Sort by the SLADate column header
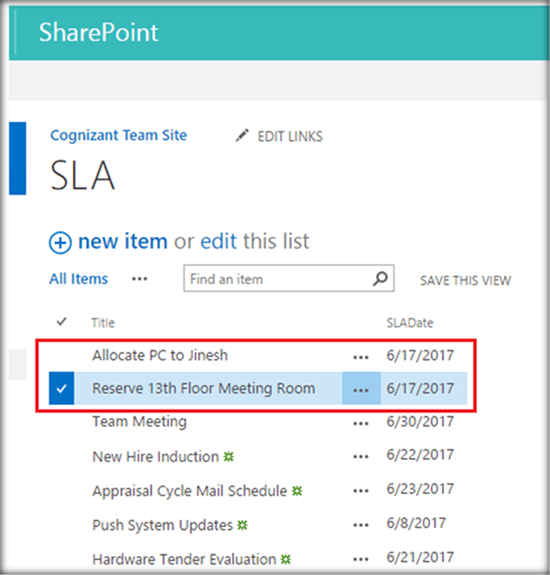This screenshot has height=575, width=550. pyautogui.click(x=410, y=323)
